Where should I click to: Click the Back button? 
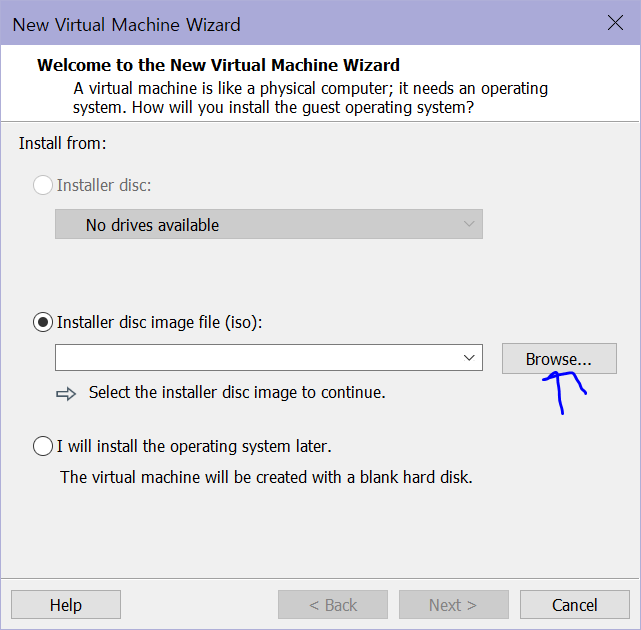333,605
